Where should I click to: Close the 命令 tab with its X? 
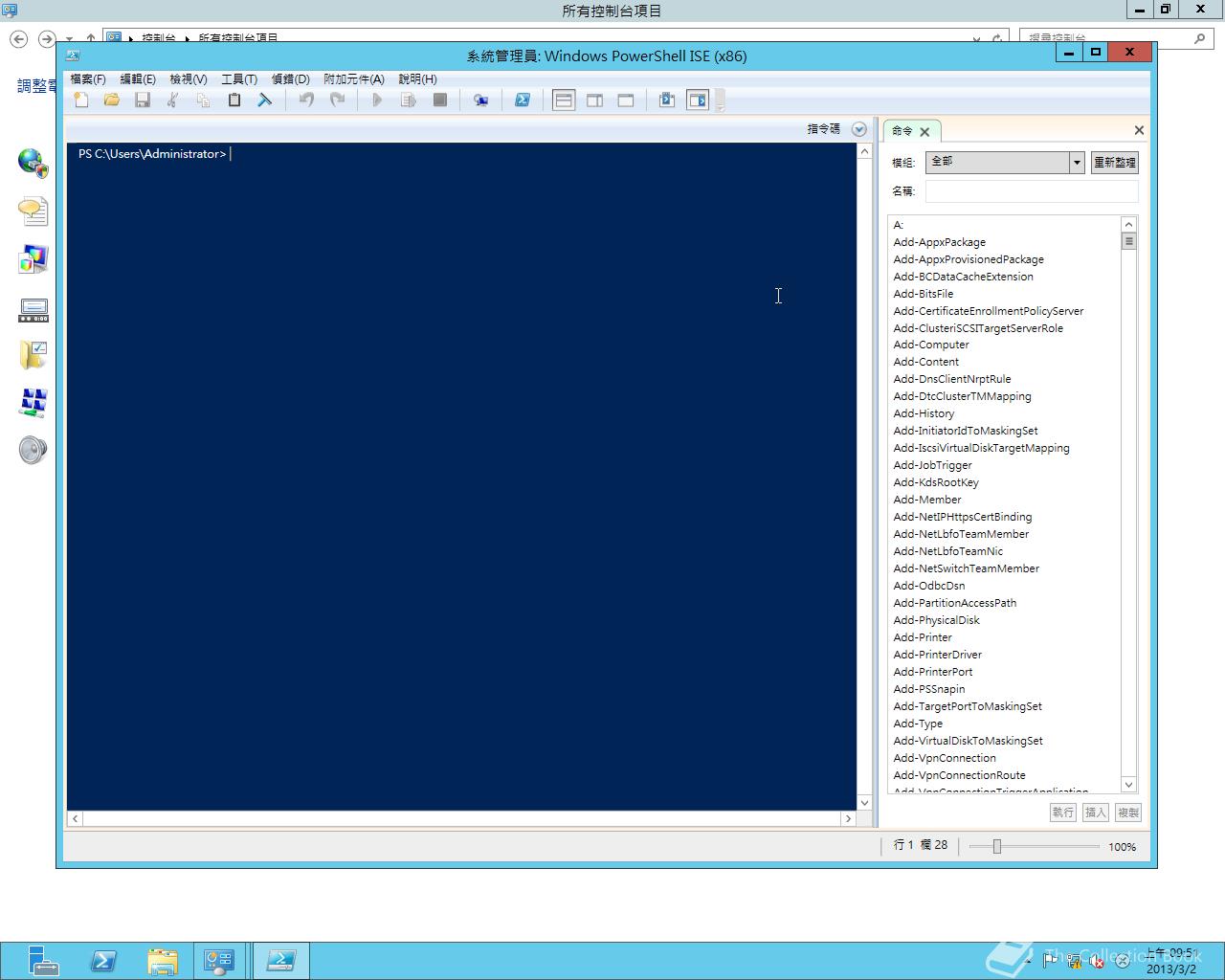[924, 132]
